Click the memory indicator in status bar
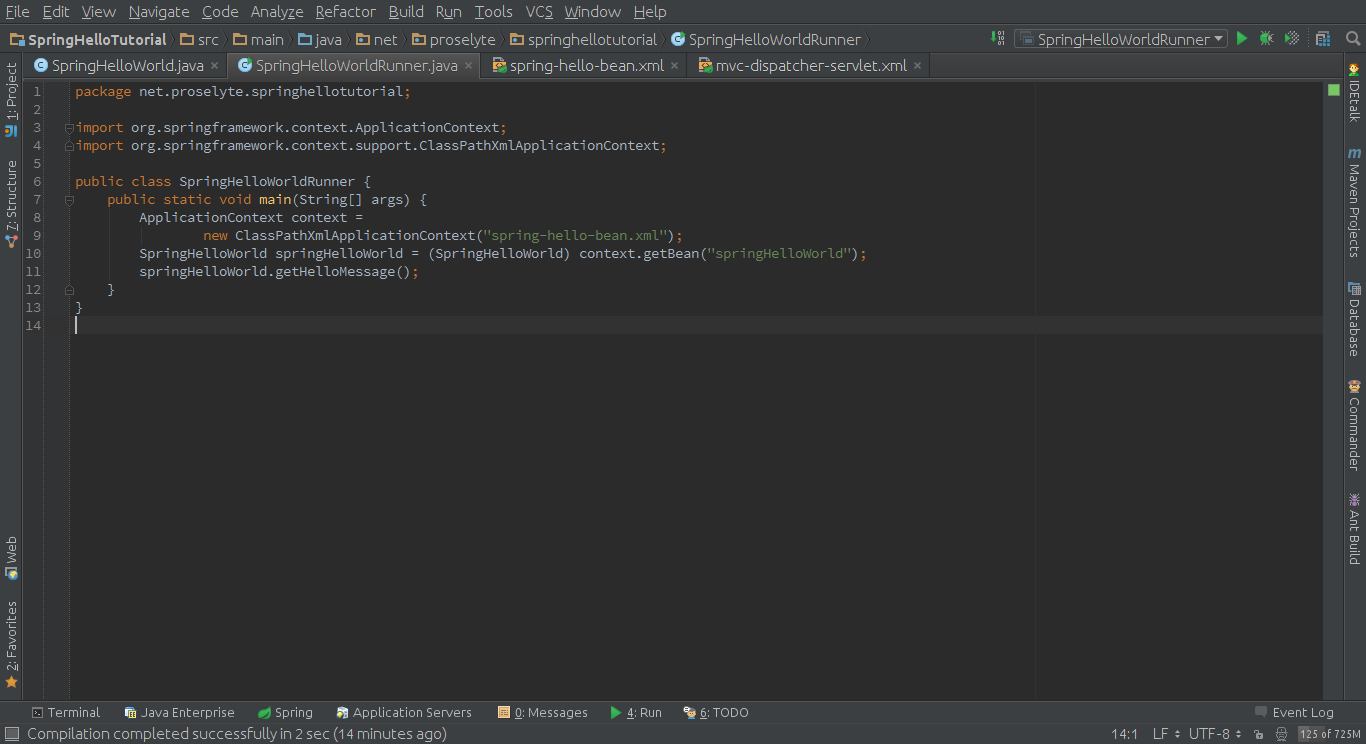Viewport: 1366px width, 744px height. pos(1330,734)
